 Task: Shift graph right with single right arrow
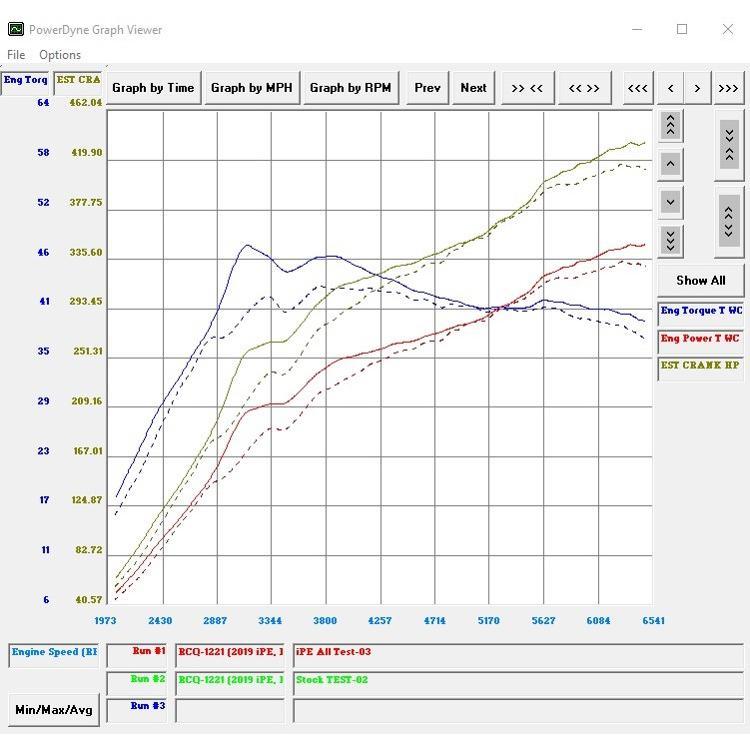pyautogui.click(x=697, y=88)
